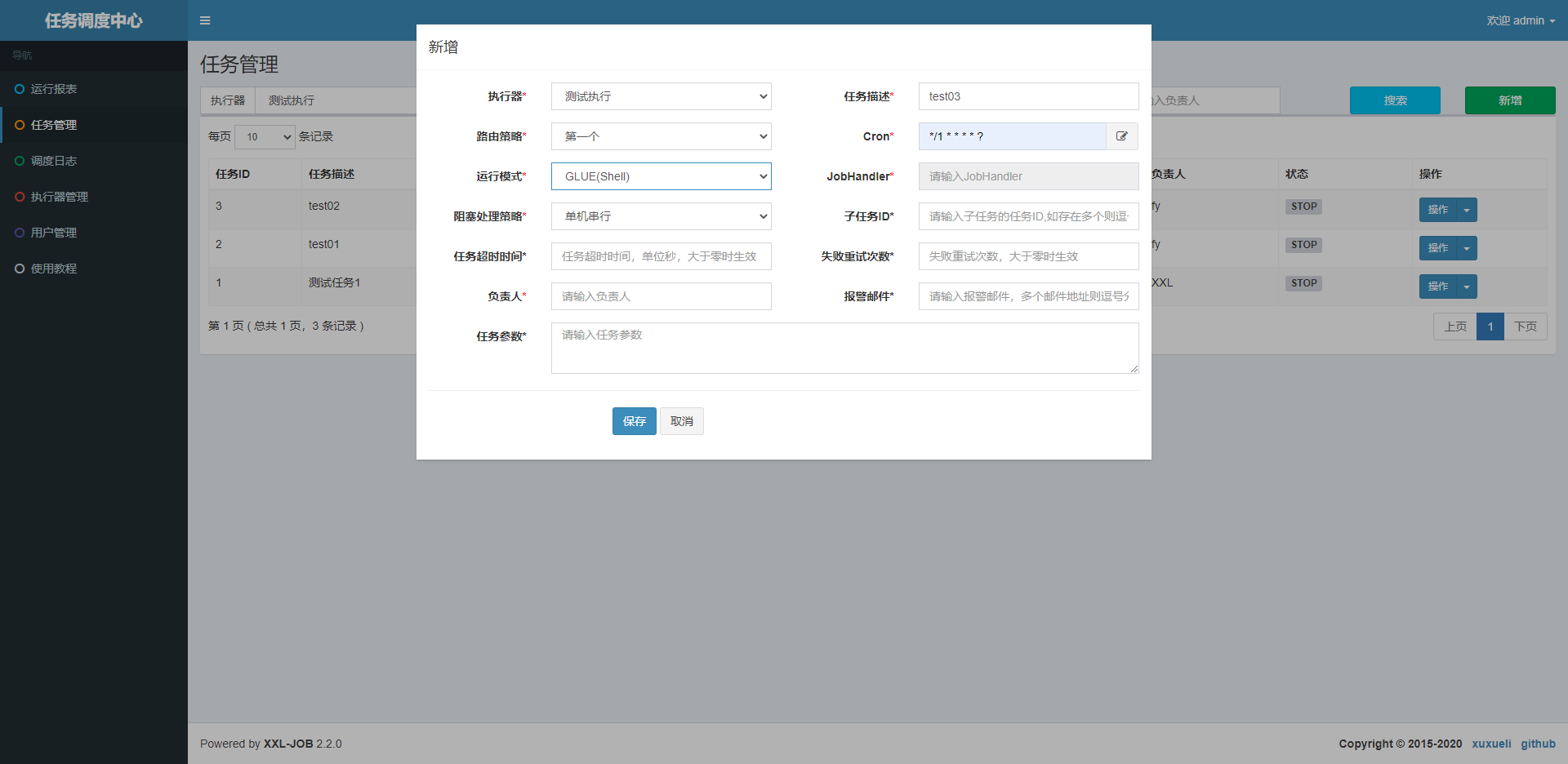The image size is (1568, 764).
Task: Expand 操作 caret for test01 row
Action: [1467, 248]
